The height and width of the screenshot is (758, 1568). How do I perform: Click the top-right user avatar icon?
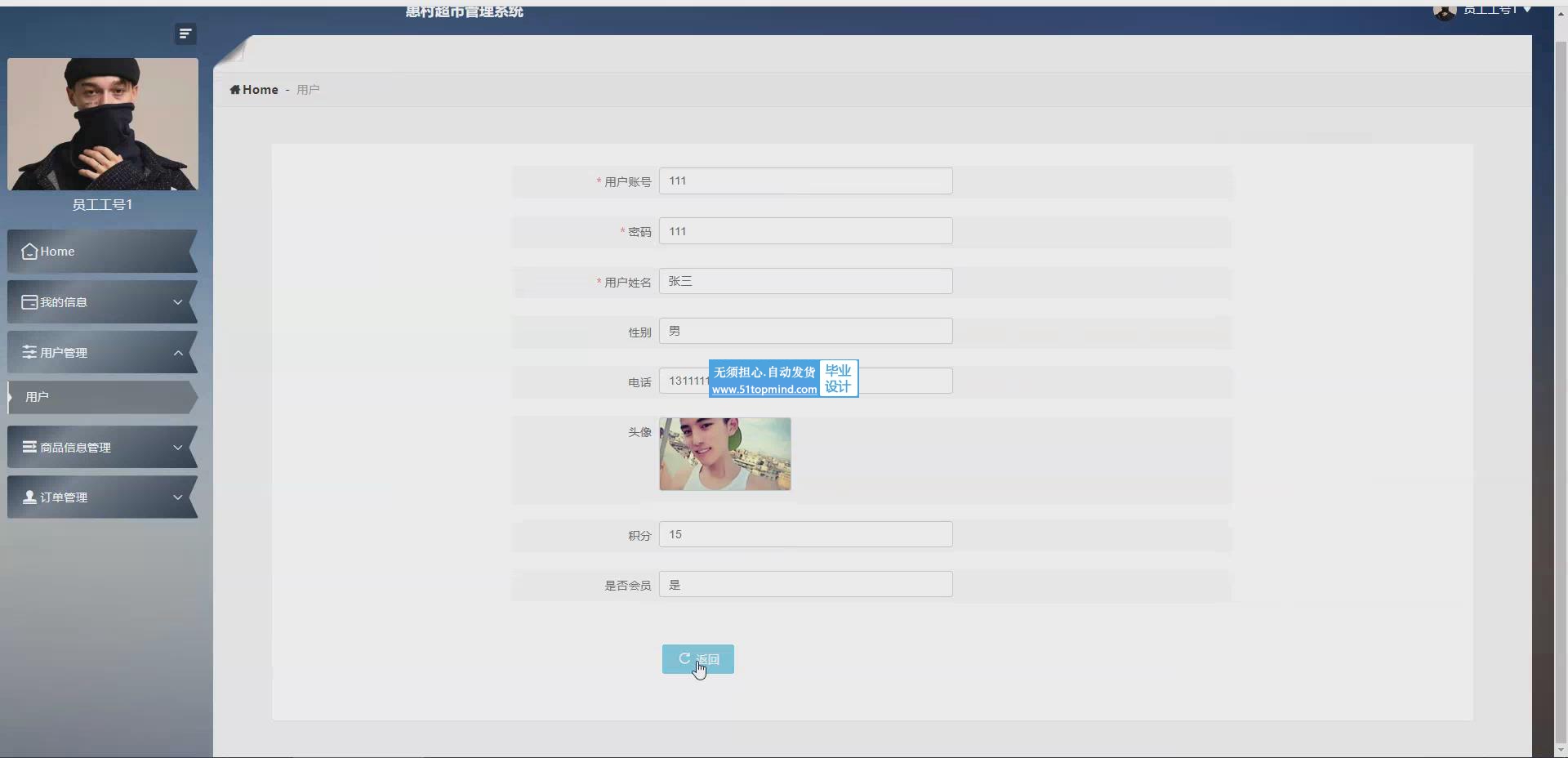pos(1444,11)
